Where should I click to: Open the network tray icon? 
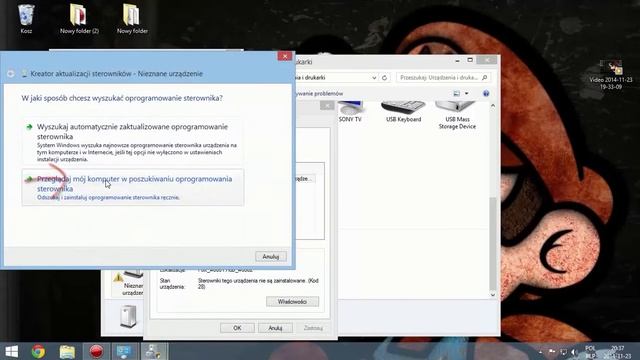[563, 351]
